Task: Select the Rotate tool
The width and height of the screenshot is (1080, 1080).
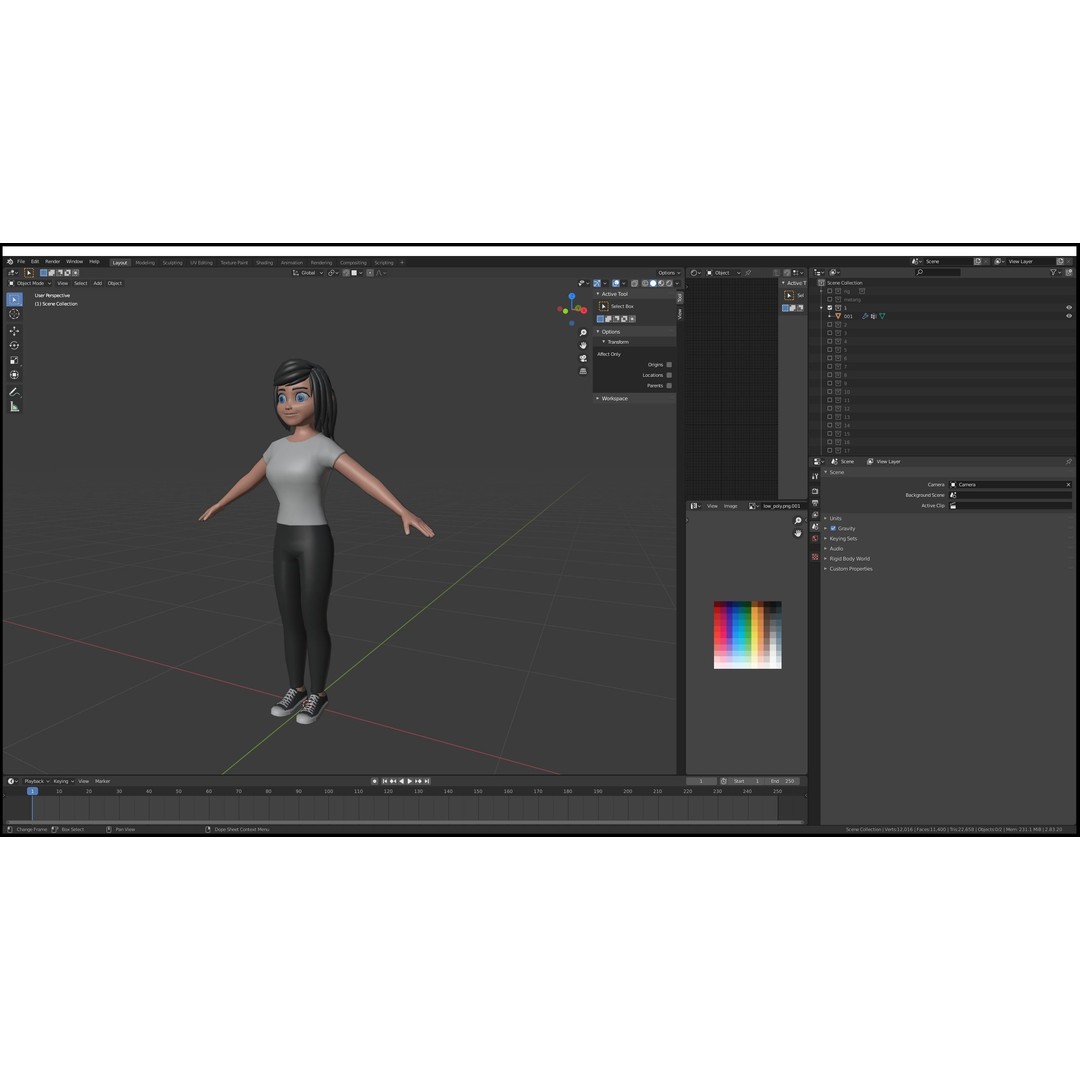Action: (14, 344)
